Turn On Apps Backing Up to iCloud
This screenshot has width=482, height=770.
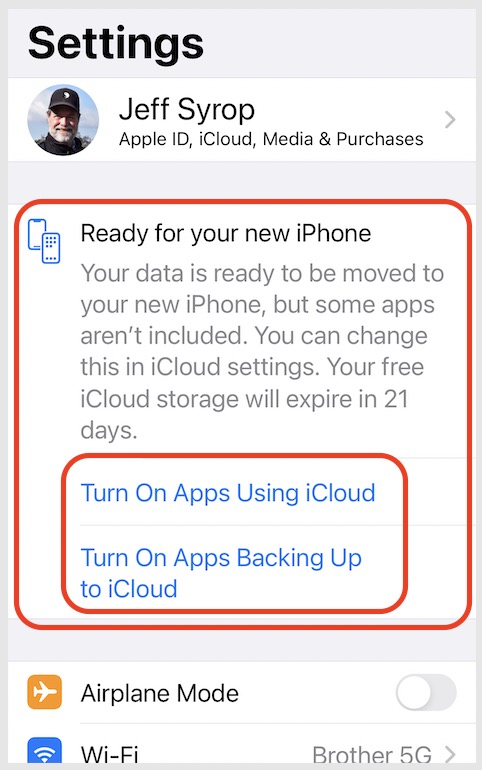tap(221, 573)
